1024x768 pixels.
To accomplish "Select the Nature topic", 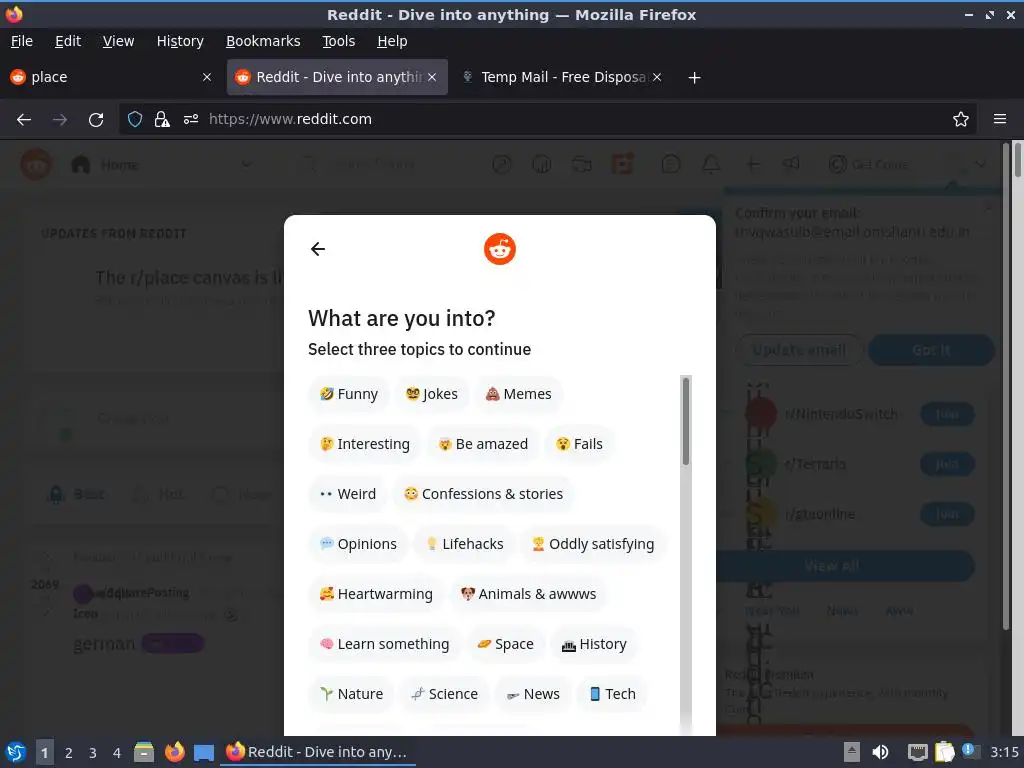I will tap(351, 694).
